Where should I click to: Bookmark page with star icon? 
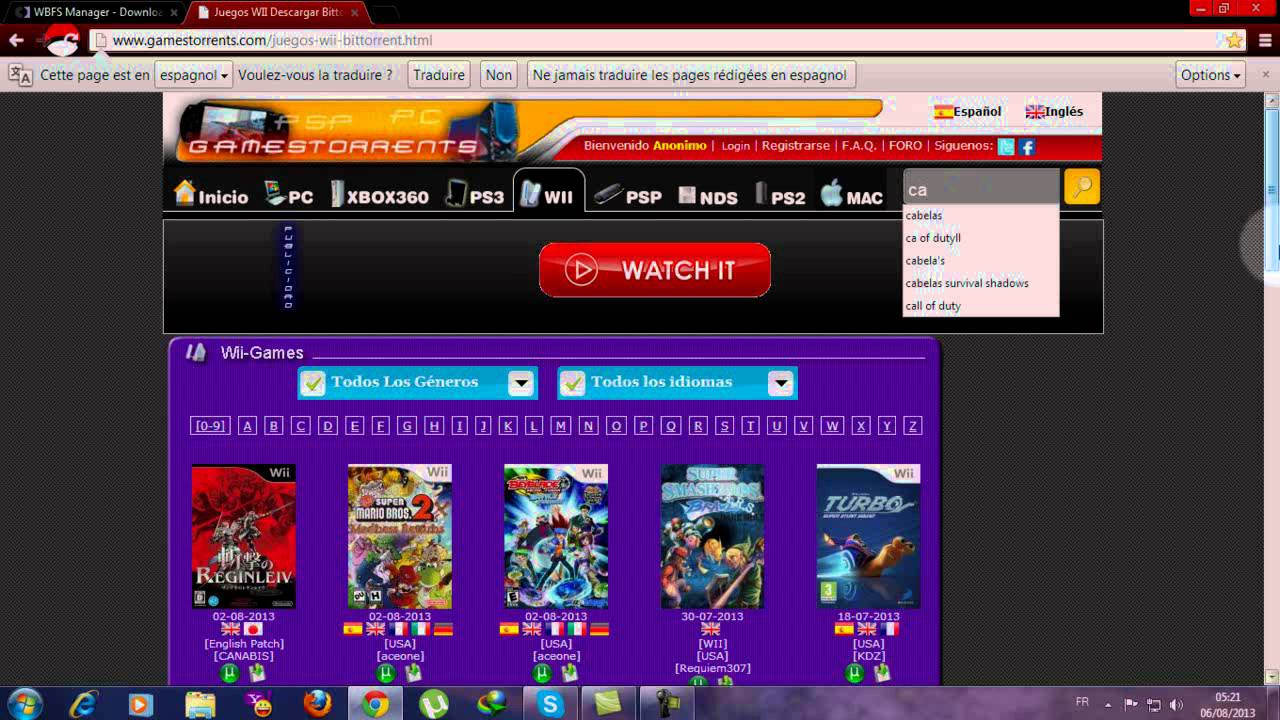tap(1235, 41)
